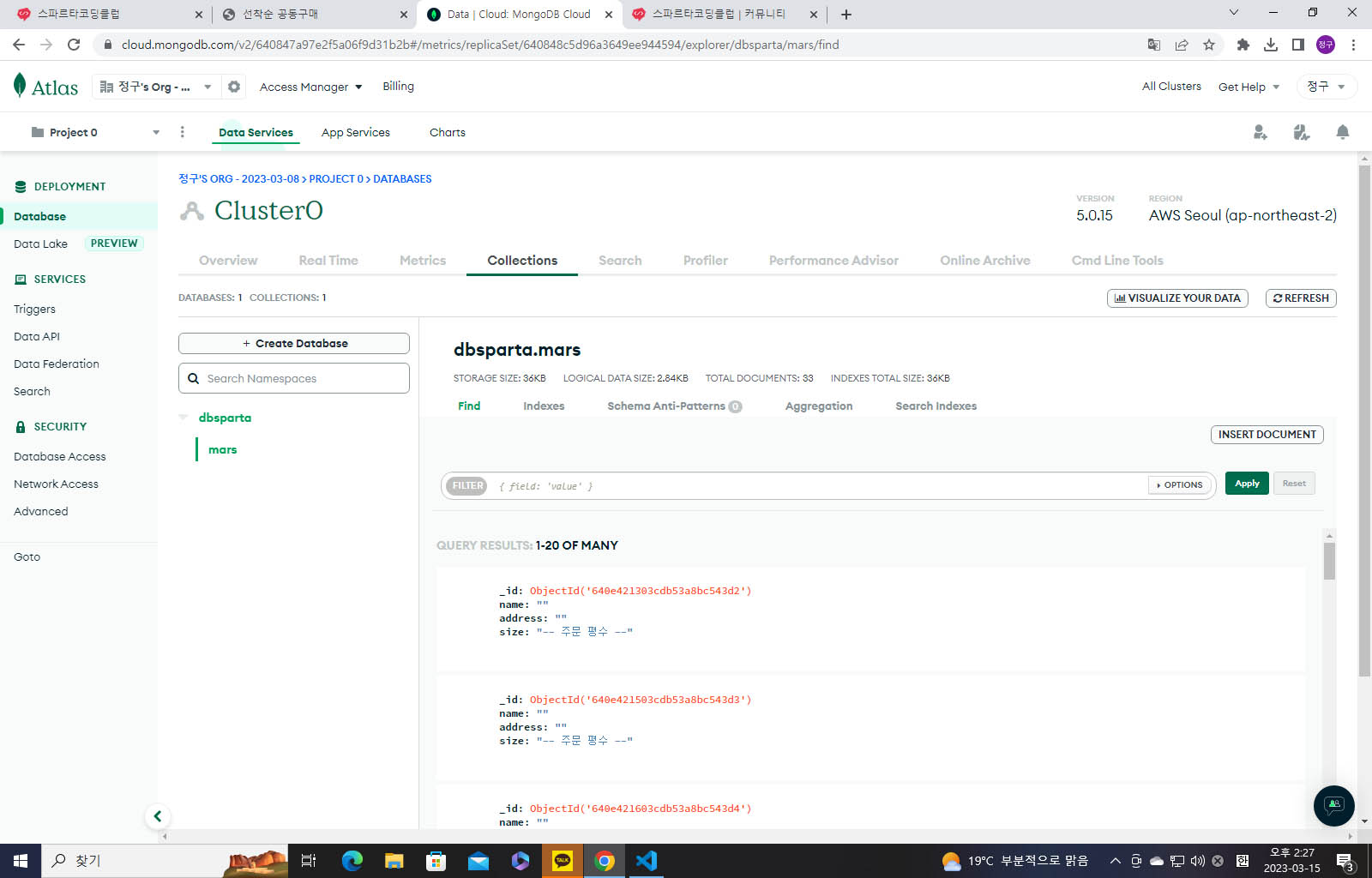1372x878 pixels.
Task: Open Triggers in sidebar
Action: (34, 310)
